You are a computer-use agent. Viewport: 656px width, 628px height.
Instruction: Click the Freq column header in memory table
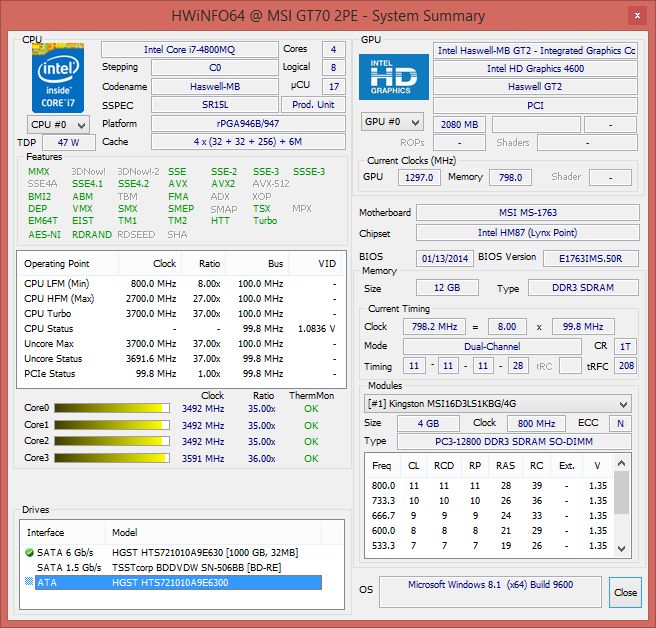(382, 466)
